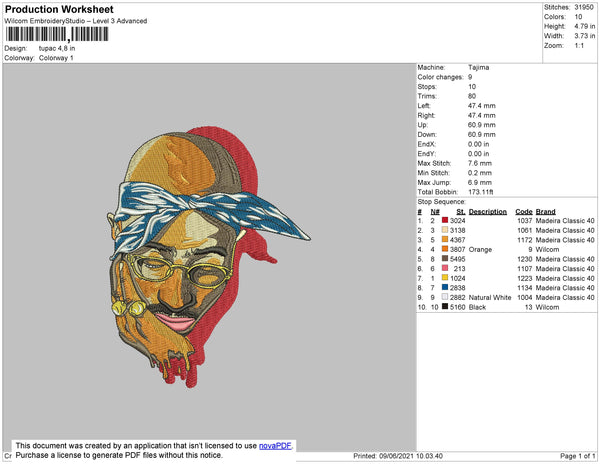Select the black 5160 thread swatch
Screen dimensions: 600x464
click(445, 306)
